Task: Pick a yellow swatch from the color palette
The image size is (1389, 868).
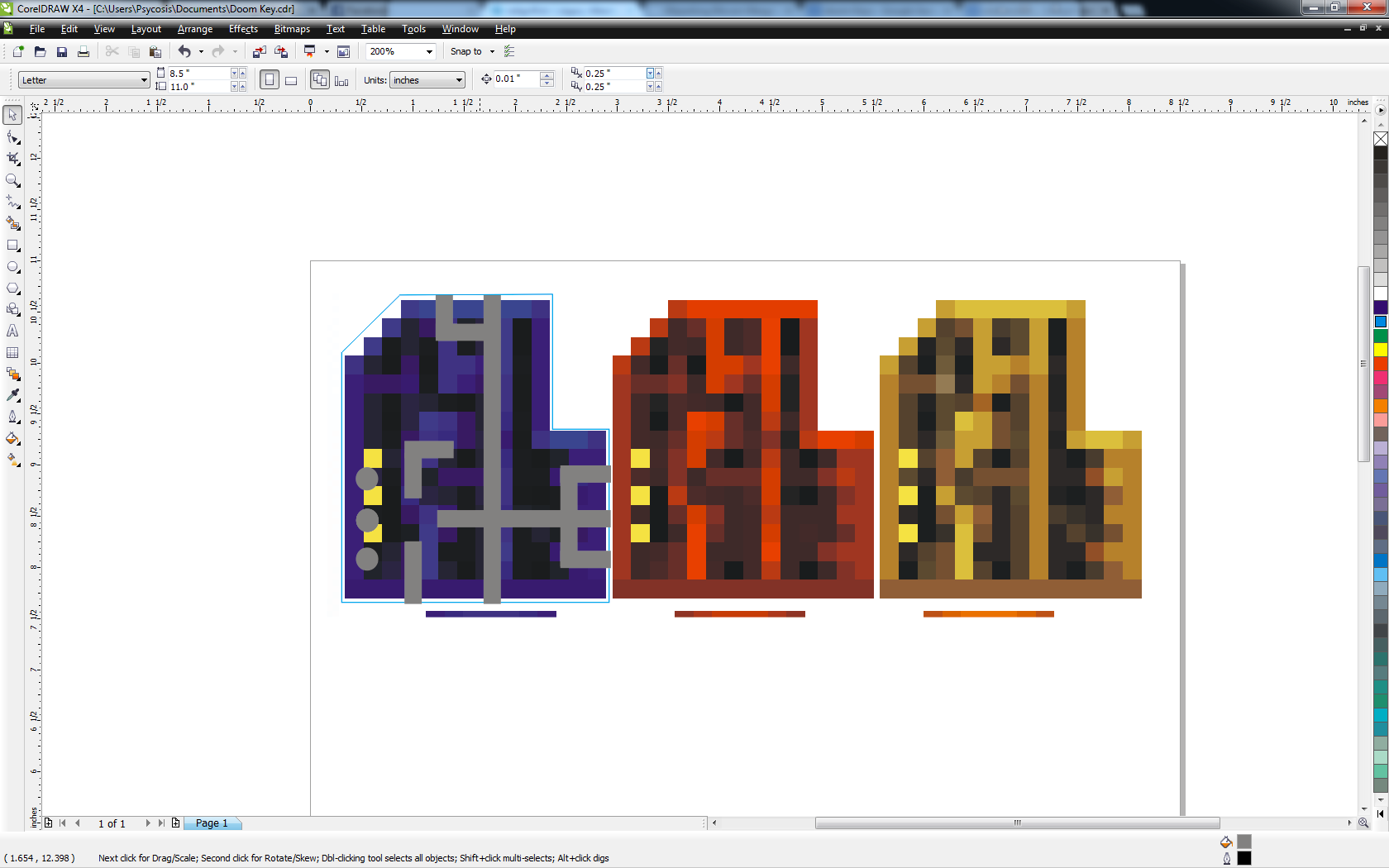Action: [x=1380, y=350]
